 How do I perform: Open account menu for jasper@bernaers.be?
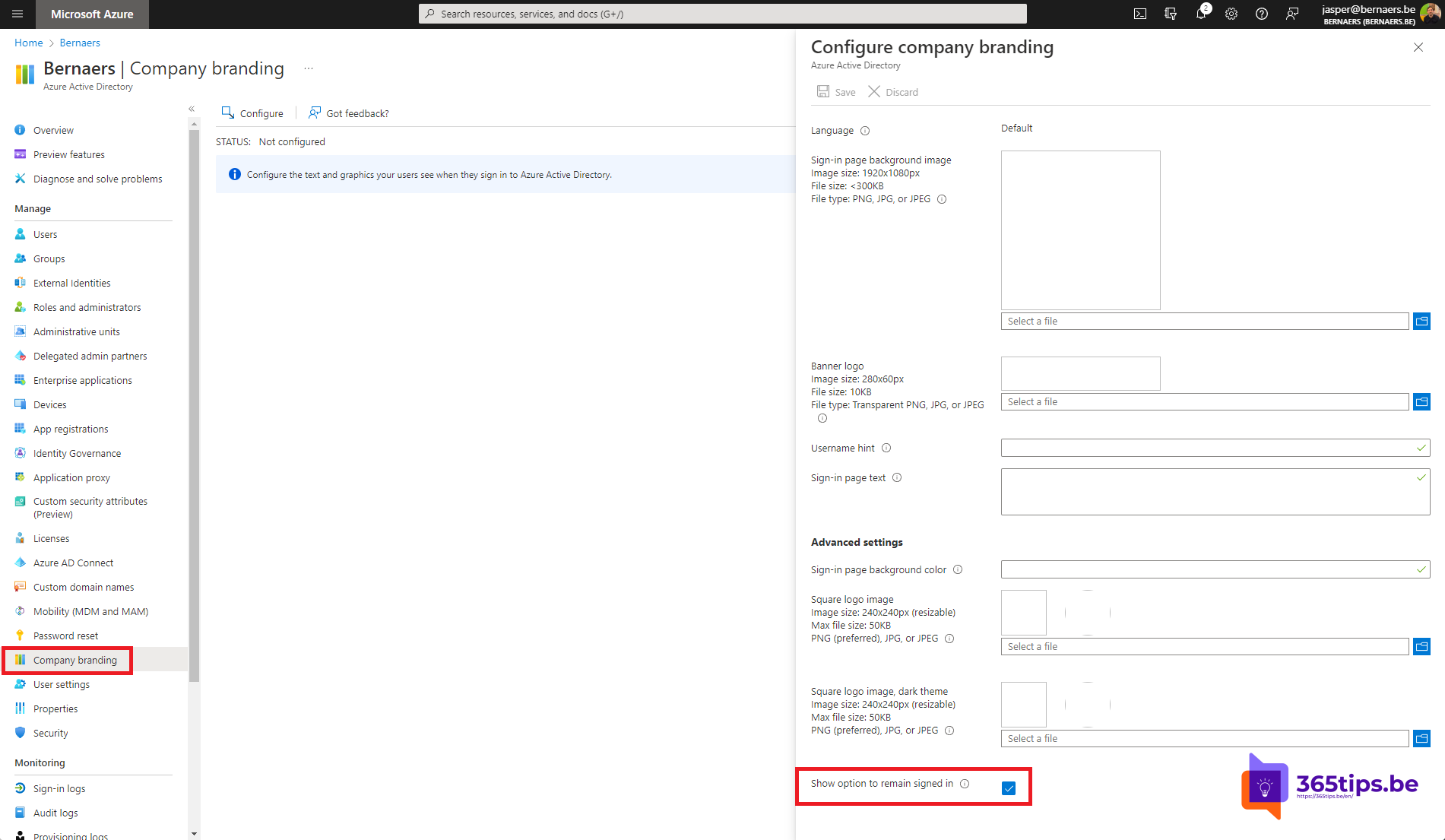1380,14
